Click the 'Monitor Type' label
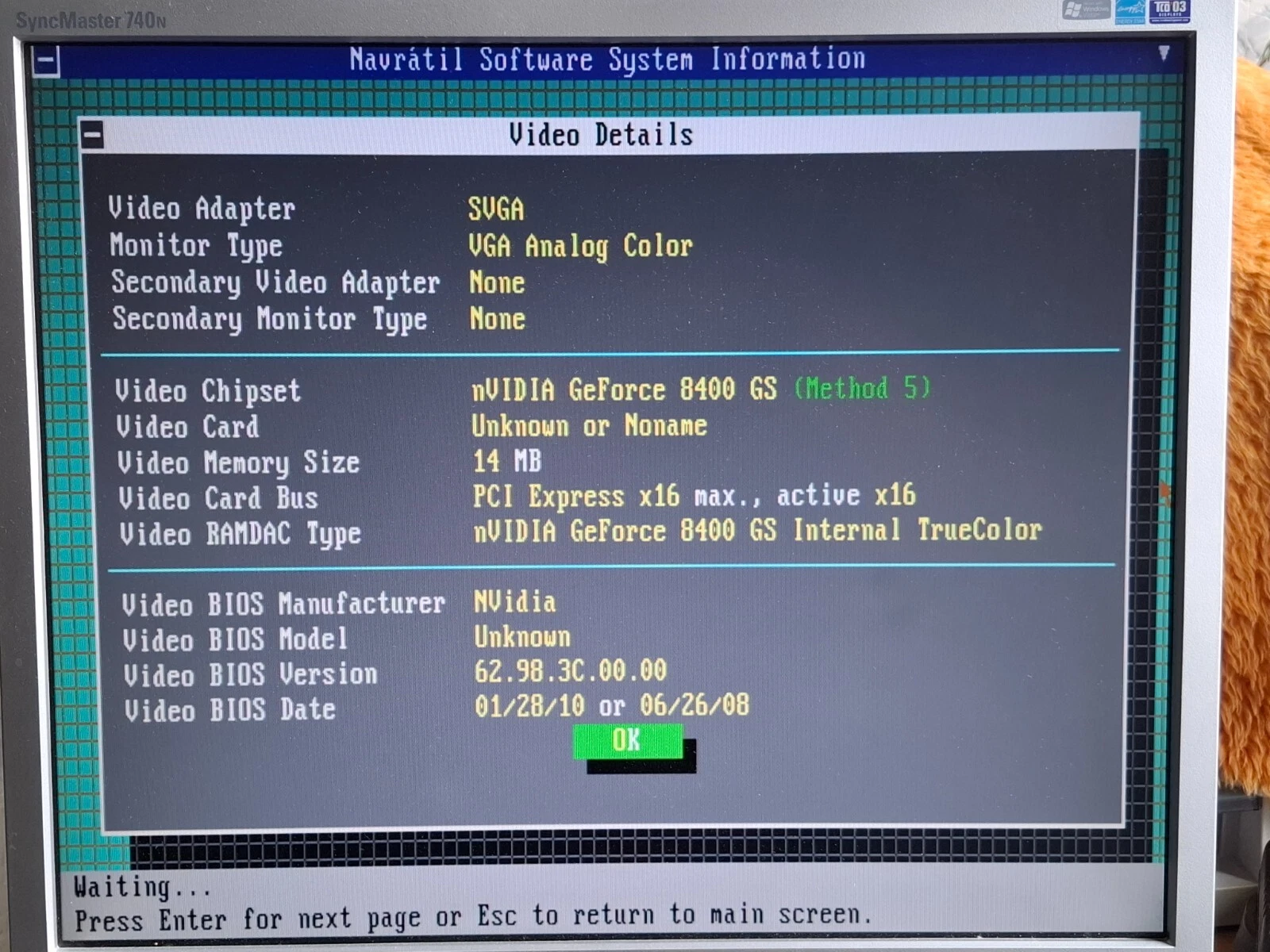1270x952 pixels. coord(196,246)
